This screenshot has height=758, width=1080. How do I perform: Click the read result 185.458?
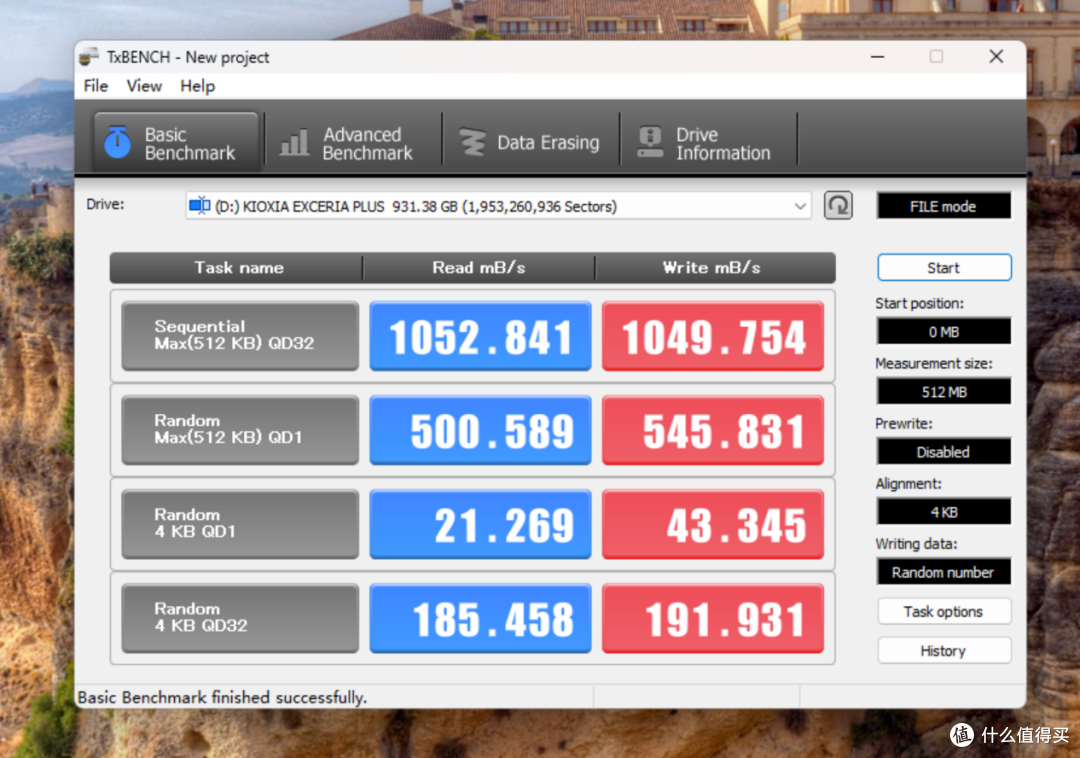coord(480,618)
